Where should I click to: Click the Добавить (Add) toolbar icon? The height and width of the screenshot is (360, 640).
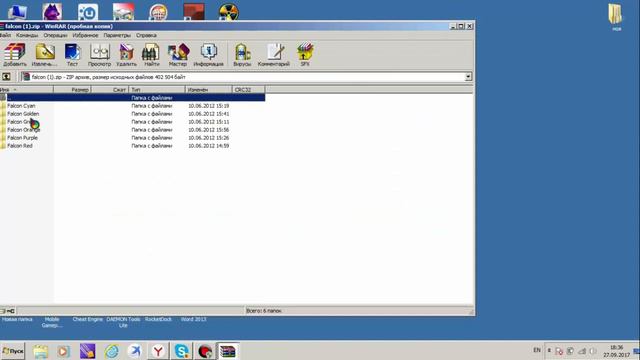[15, 55]
